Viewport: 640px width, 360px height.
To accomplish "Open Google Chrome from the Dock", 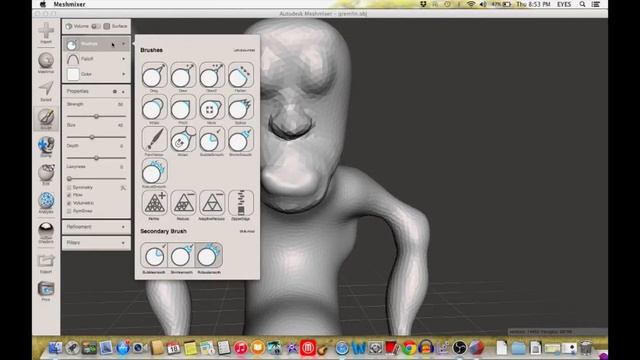I will pos(409,348).
